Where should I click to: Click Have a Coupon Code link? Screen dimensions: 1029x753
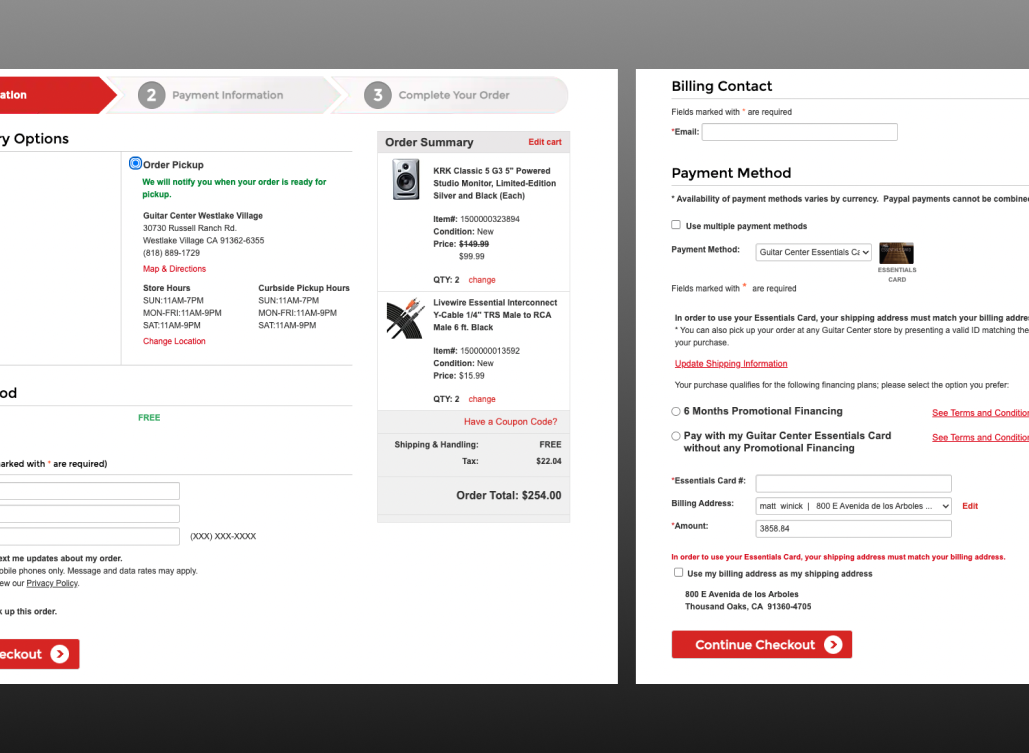click(510, 422)
